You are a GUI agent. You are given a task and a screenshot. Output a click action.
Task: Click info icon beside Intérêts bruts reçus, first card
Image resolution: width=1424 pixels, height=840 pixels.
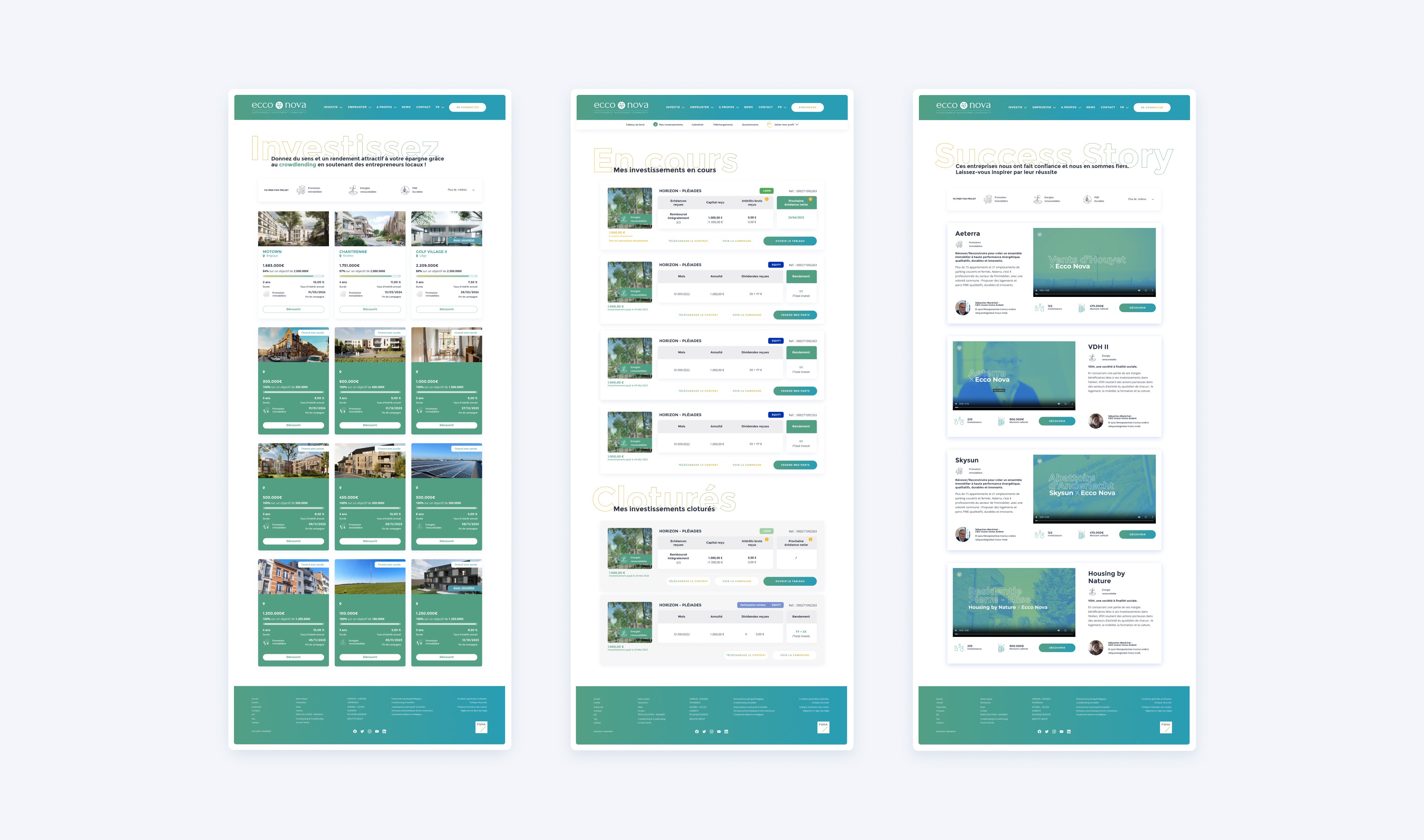pyautogui.click(x=767, y=199)
